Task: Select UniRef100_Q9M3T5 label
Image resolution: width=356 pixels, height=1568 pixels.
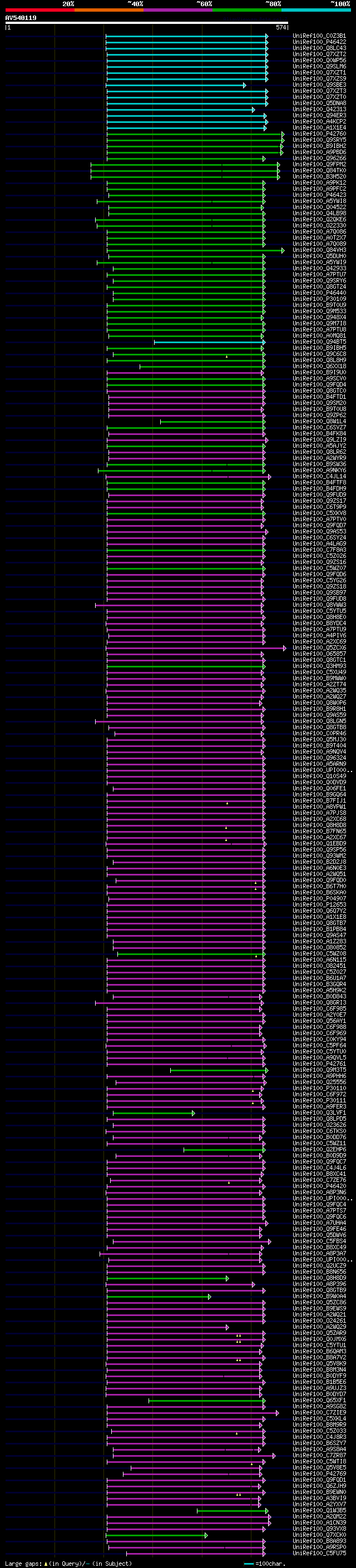Action: point(319,1070)
